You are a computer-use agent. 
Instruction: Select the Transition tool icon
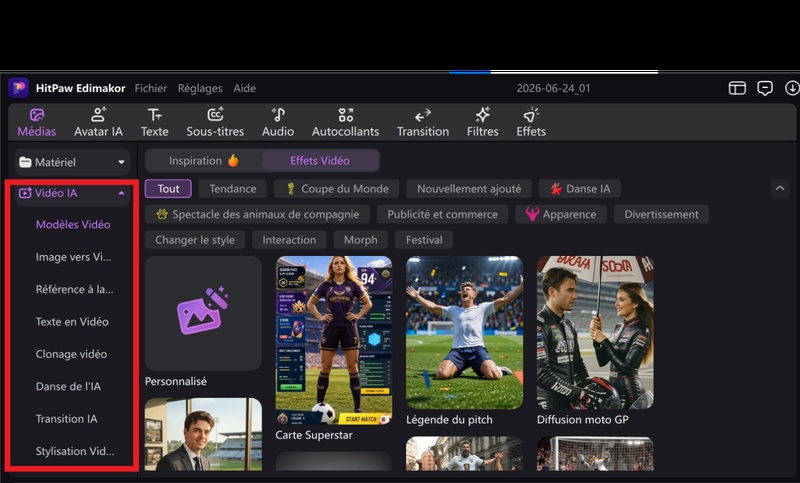click(422, 115)
